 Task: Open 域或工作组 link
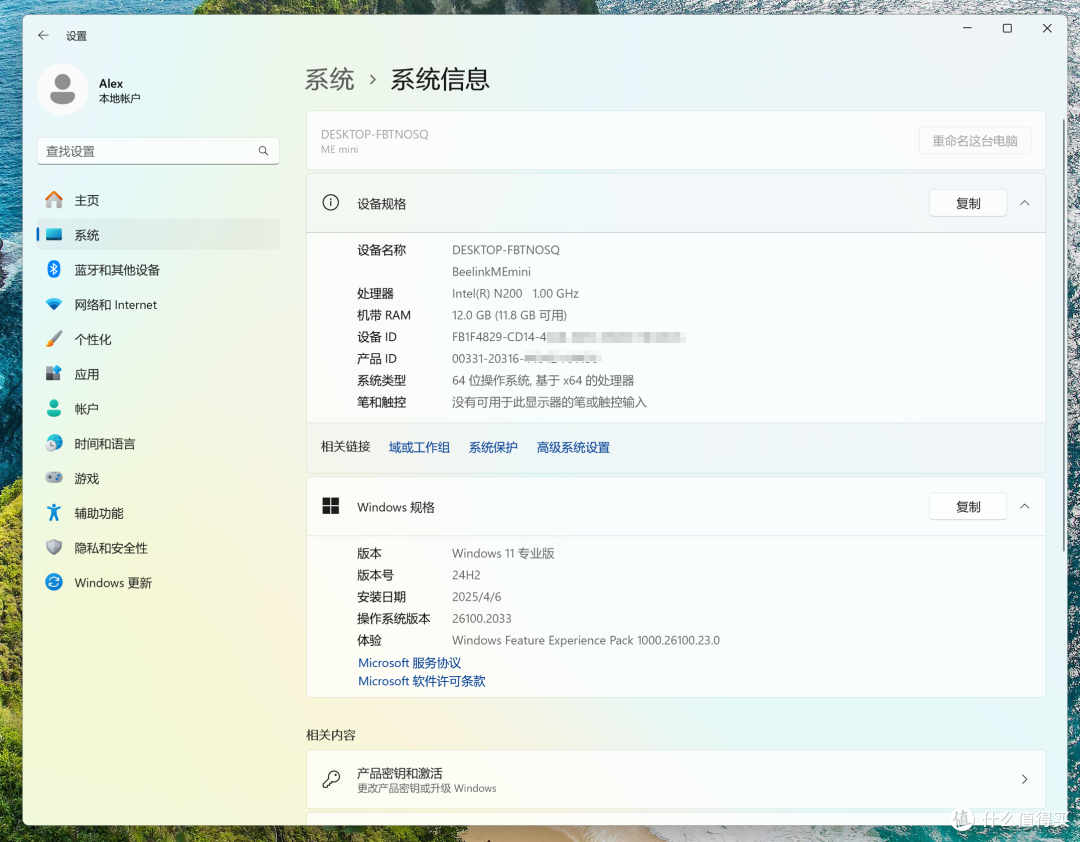[x=419, y=447]
